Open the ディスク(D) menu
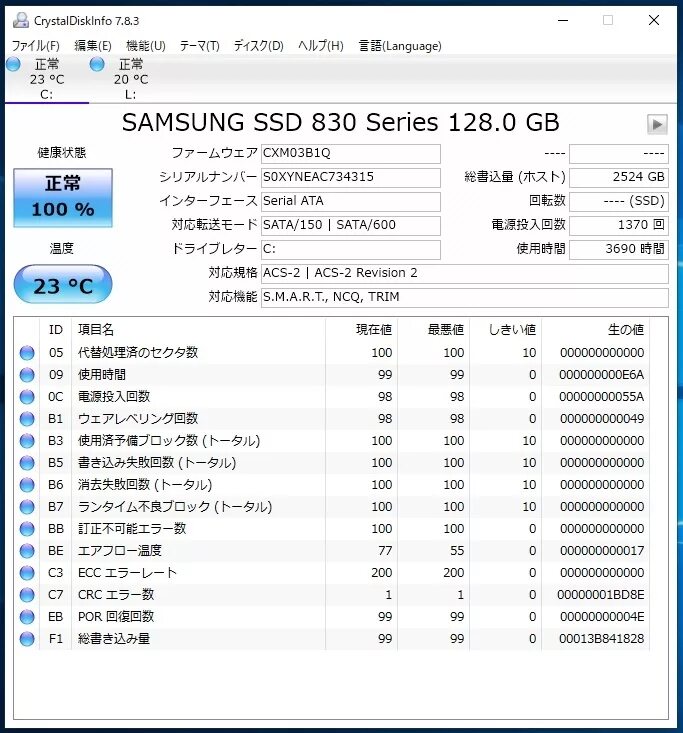 259,46
